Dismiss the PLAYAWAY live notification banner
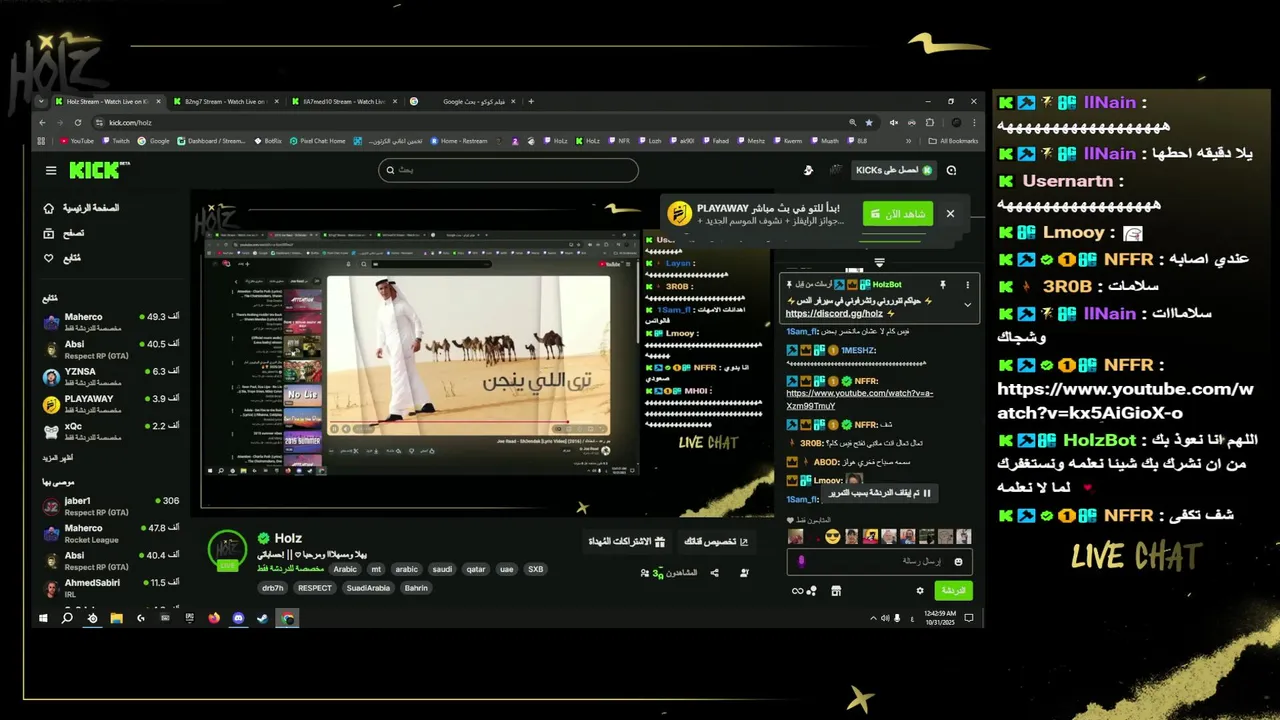 point(950,213)
